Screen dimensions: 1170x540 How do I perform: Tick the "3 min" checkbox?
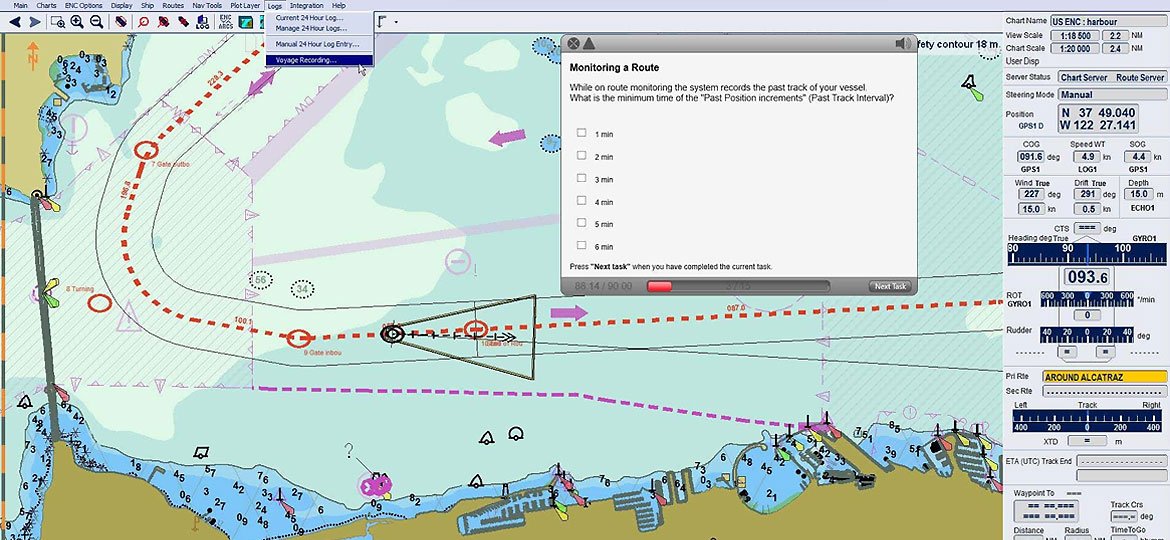581,178
